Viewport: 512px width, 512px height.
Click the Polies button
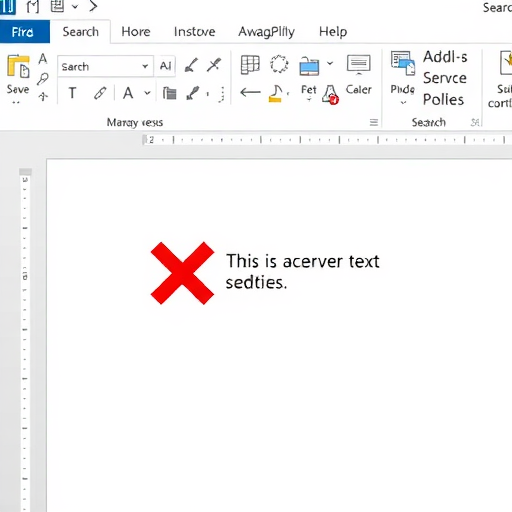coord(443,99)
